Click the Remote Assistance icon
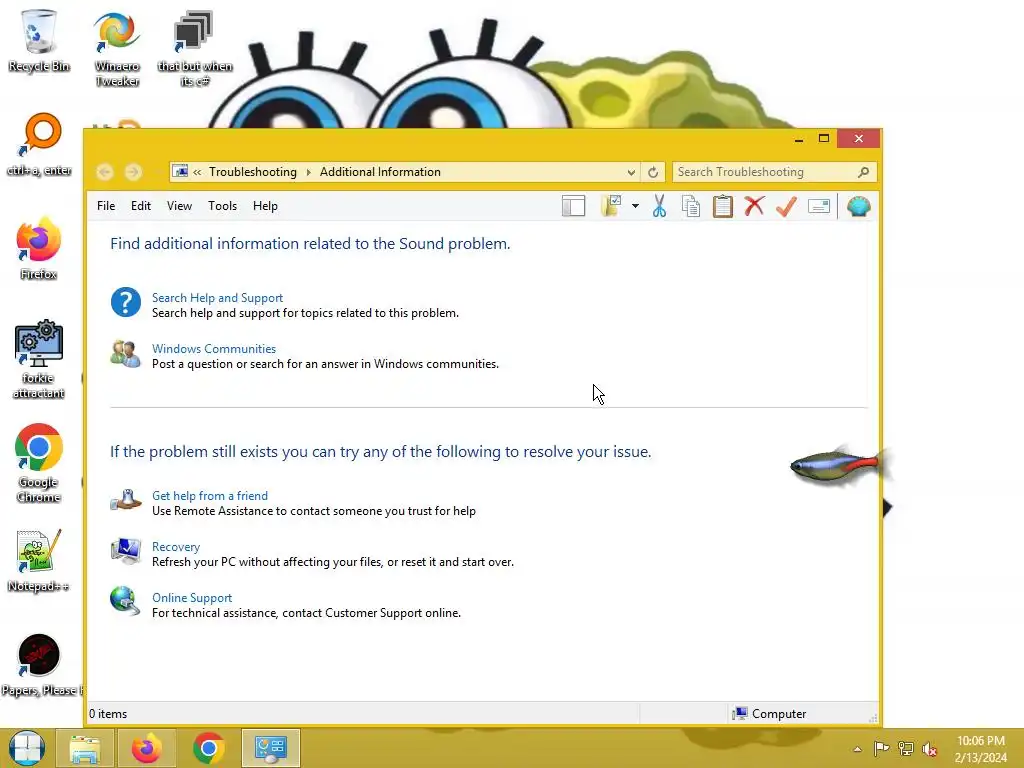 125,500
